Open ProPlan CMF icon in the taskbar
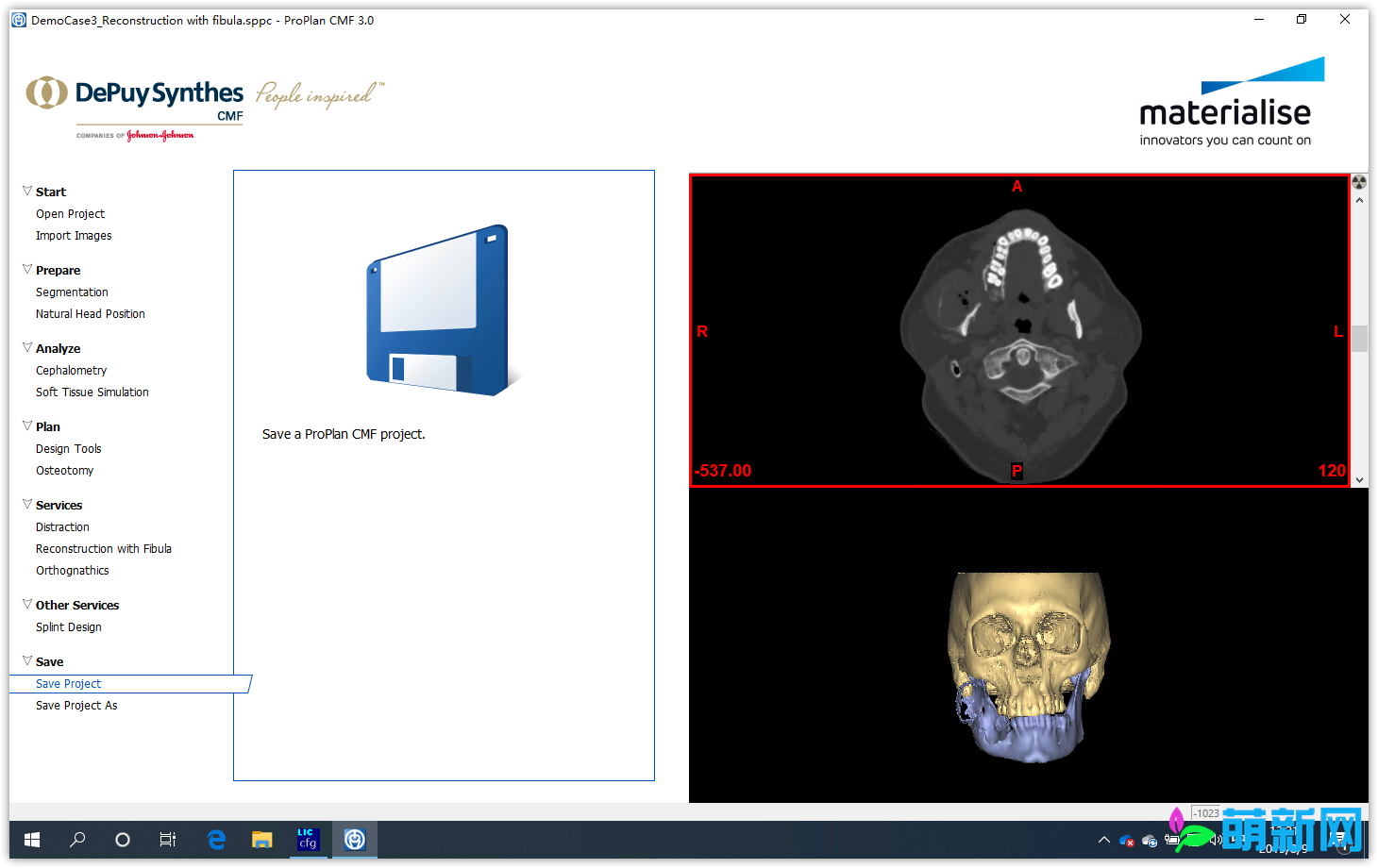Screen dimensions: 1378x868 [x=354, y=839]
